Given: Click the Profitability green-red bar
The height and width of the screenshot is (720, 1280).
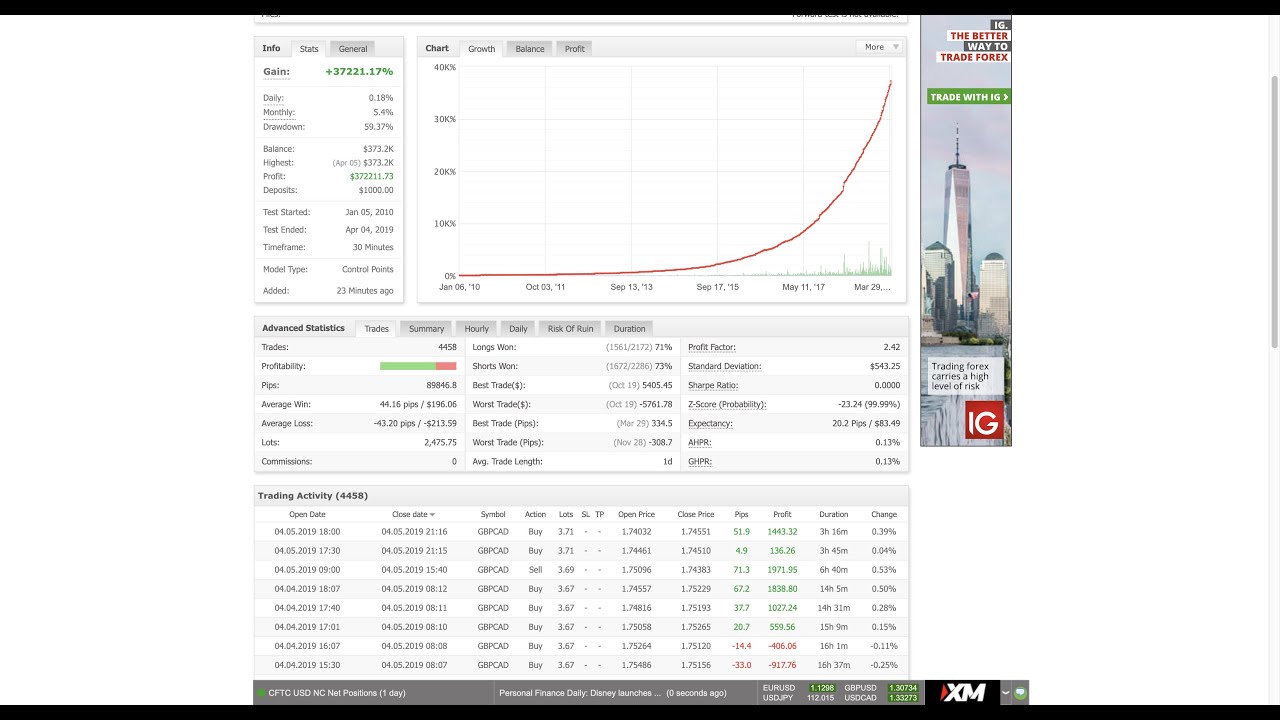Looking at the screenshot, I should point(418,366).
